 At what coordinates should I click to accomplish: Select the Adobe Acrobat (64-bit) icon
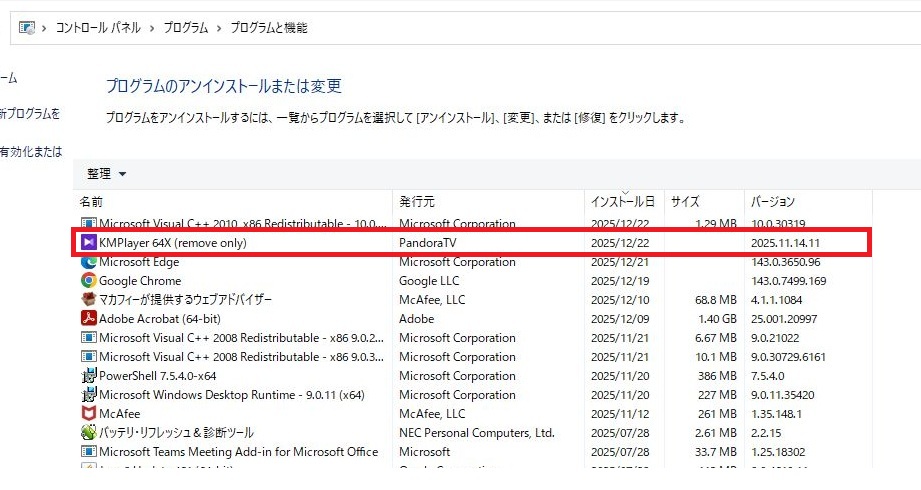pyautogui.click(x=88, y=319)
